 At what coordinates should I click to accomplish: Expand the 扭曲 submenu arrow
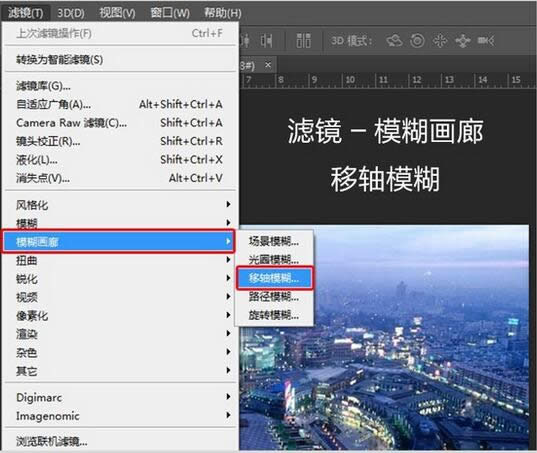click(x=228, y=260)
